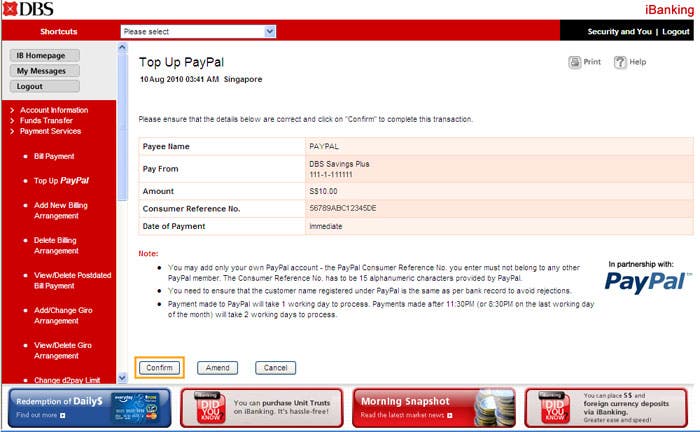Viewport: 700px width, 432px height.
Task: Open the Help icon
Action: pos(620,62)
